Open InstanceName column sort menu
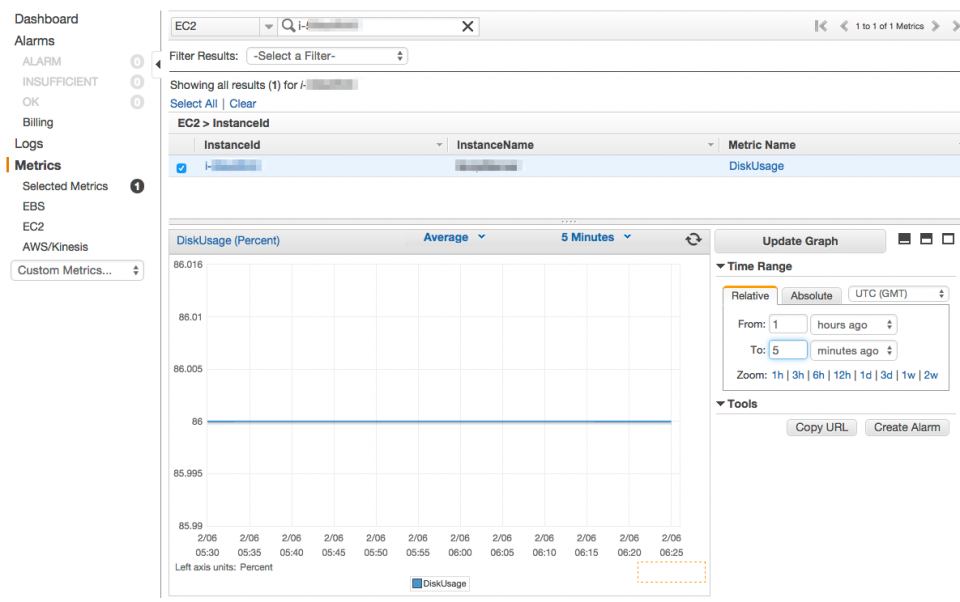This screenshot has width=960, height=602. 710,145
